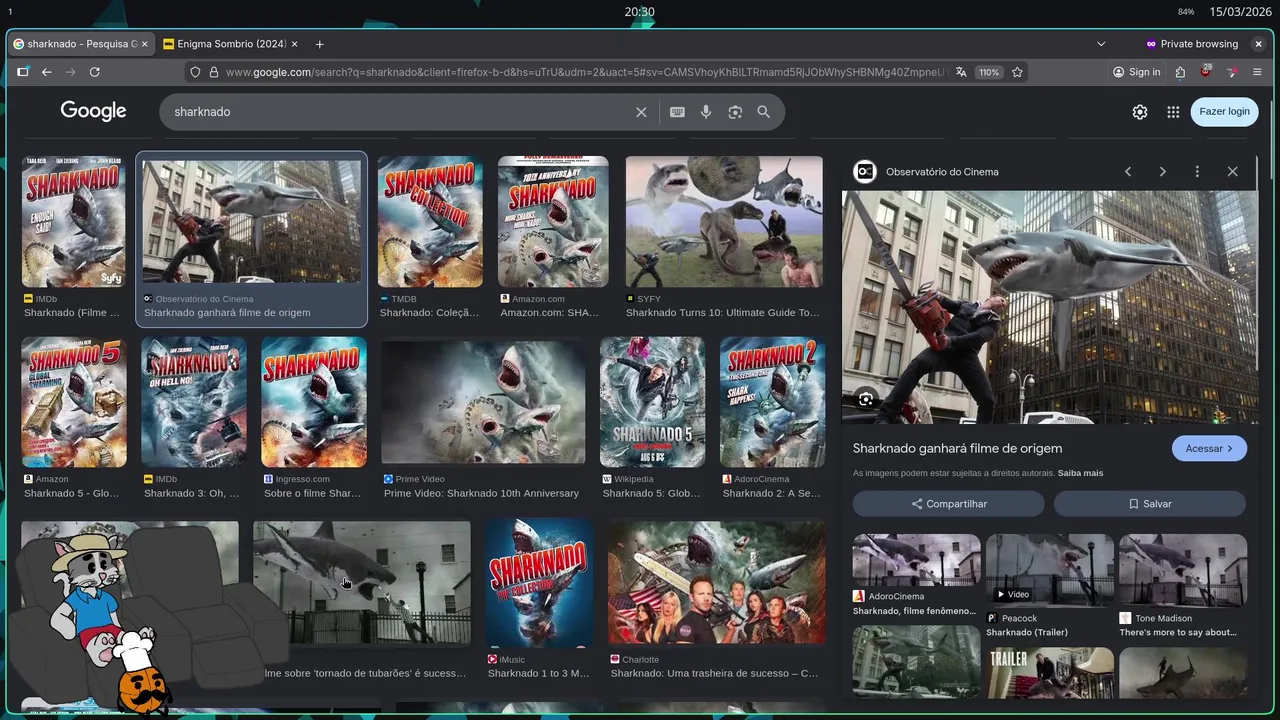Click the translate page icon in address bar
The width and height of the screenshot is (1280, 720).
coord(961,72)
